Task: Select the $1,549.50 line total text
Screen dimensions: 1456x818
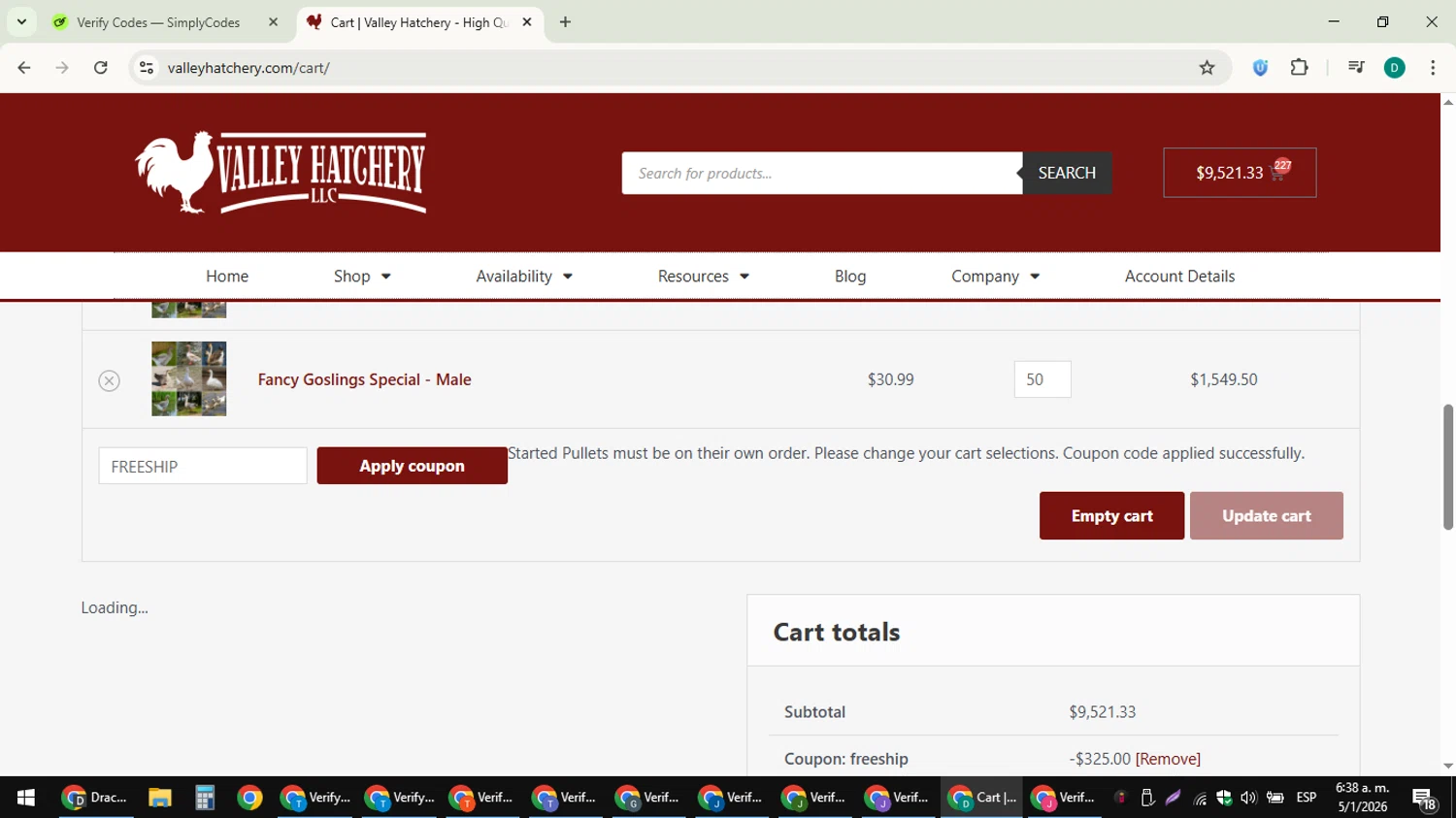Action: coord(1223,379)
